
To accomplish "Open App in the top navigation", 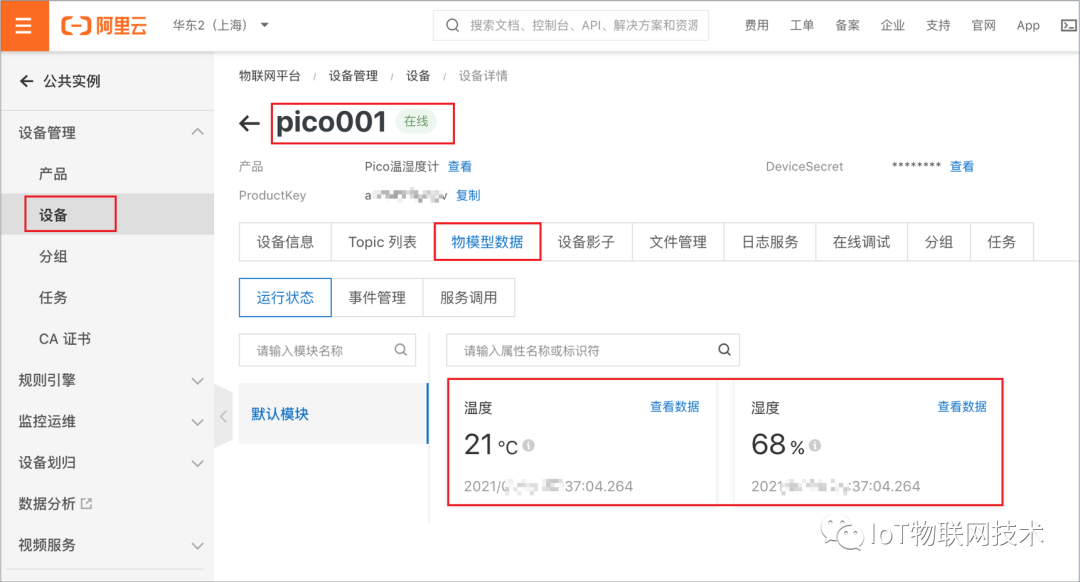I will click(x=1028, y=25).
